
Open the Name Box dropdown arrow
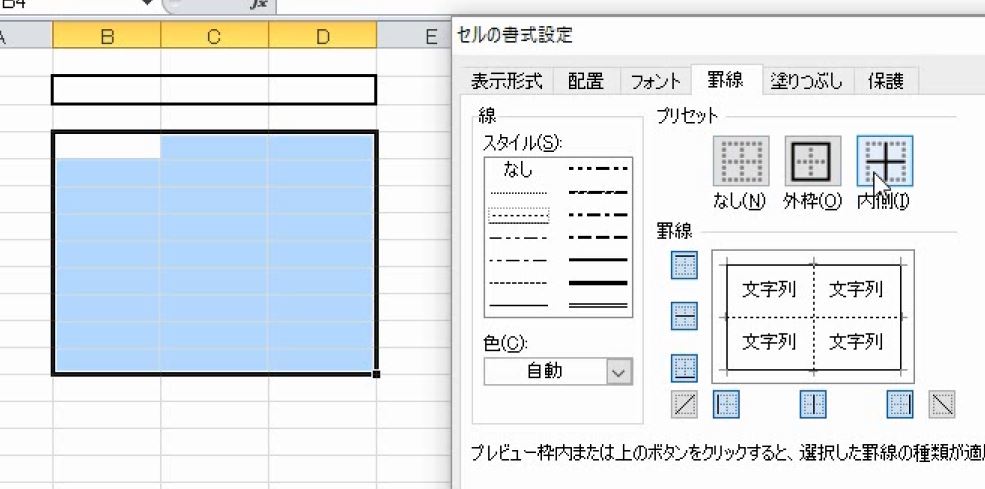pyautogui.click(x=148, y=3)
